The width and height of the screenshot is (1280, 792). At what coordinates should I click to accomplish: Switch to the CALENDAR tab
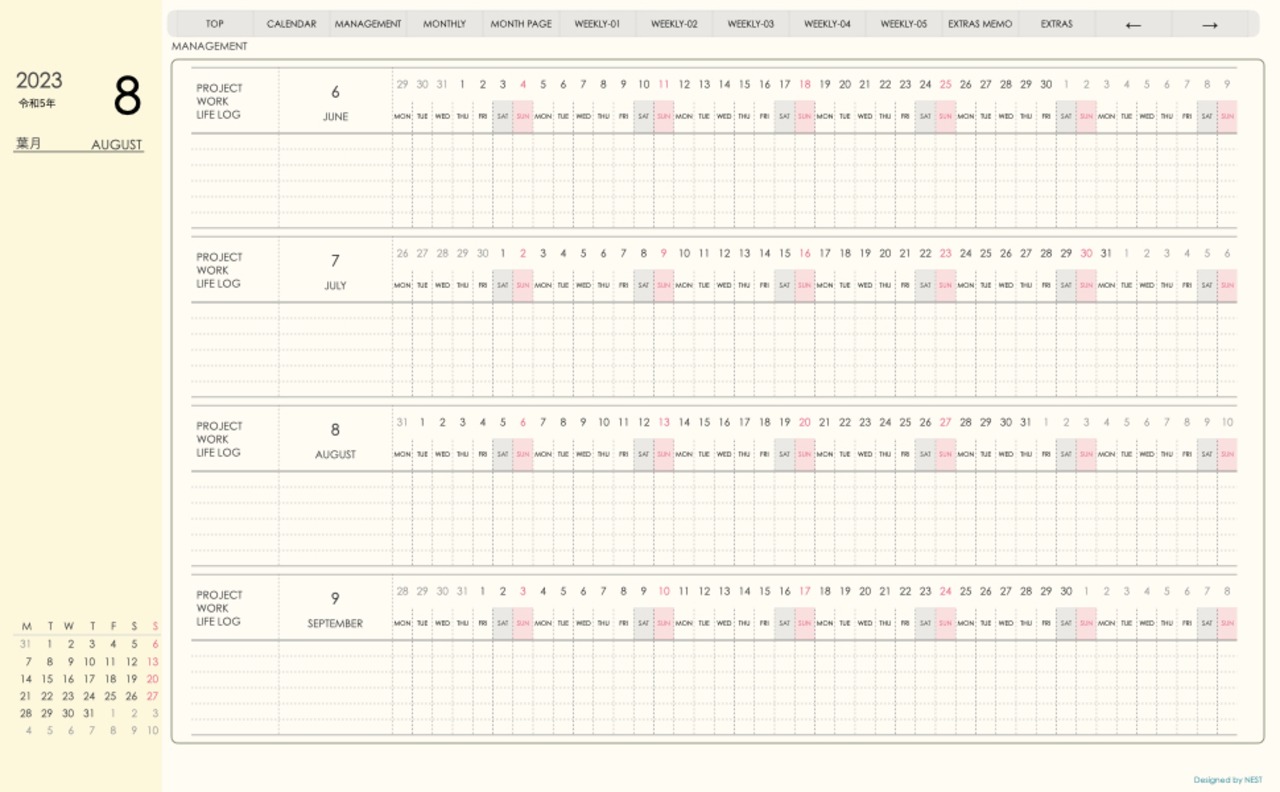[292, 24]
